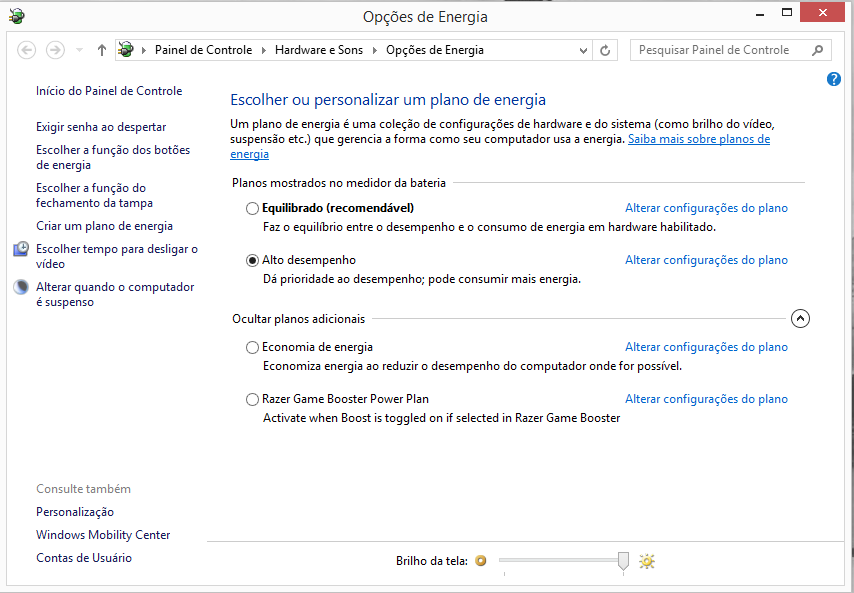The height and width of the screenshot is (593, 854).
Task: Expand the arrow before Painel de Controle breadcrumb
Action: [144, 51]
